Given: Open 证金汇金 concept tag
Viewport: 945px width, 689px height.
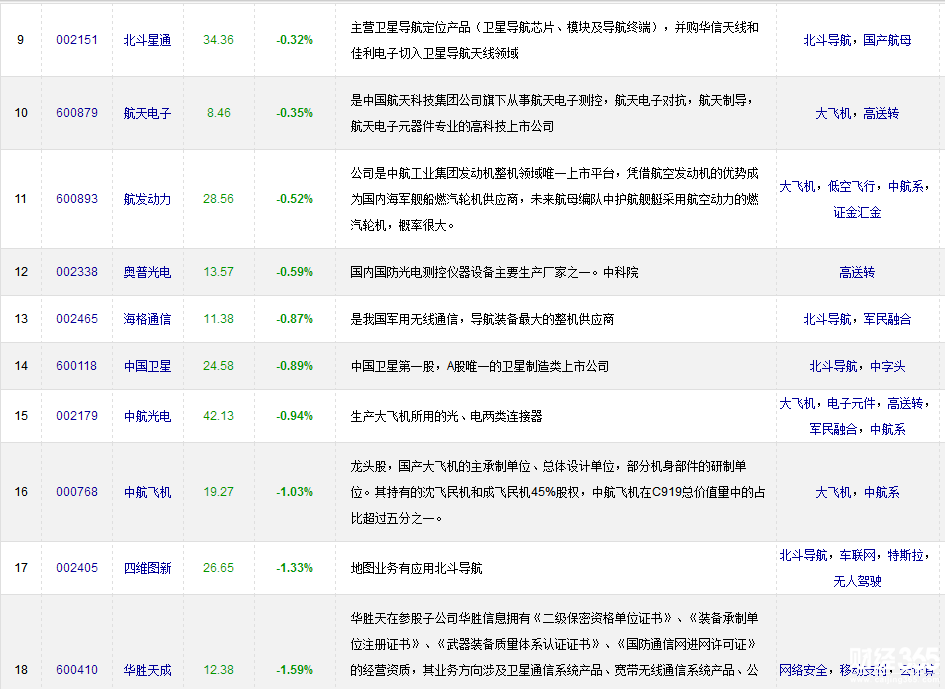Looking at the screenshot, I should 857,212.
